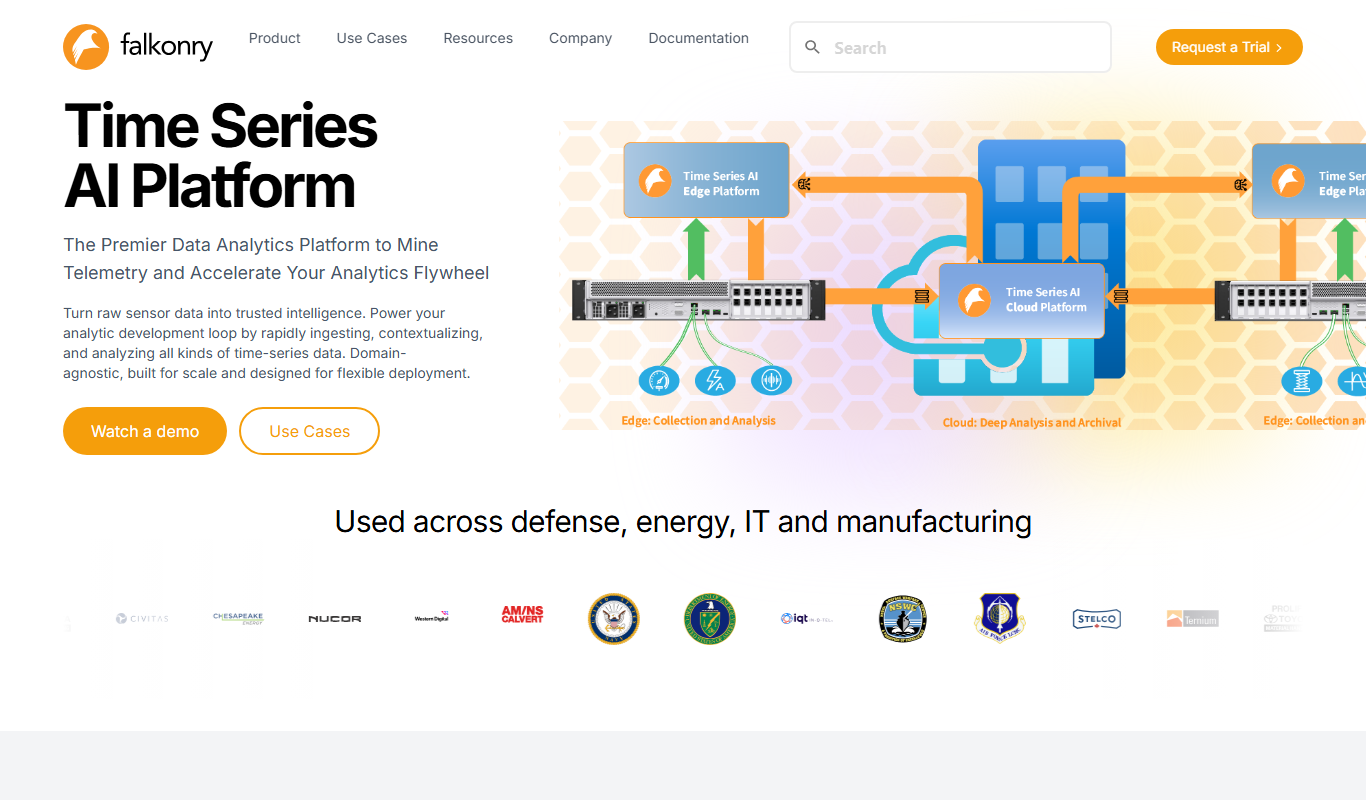This screenshot has width=1366, height=800.
Task: Click the falcon icon in Cloud Platform box
Action: click(973, 300)
